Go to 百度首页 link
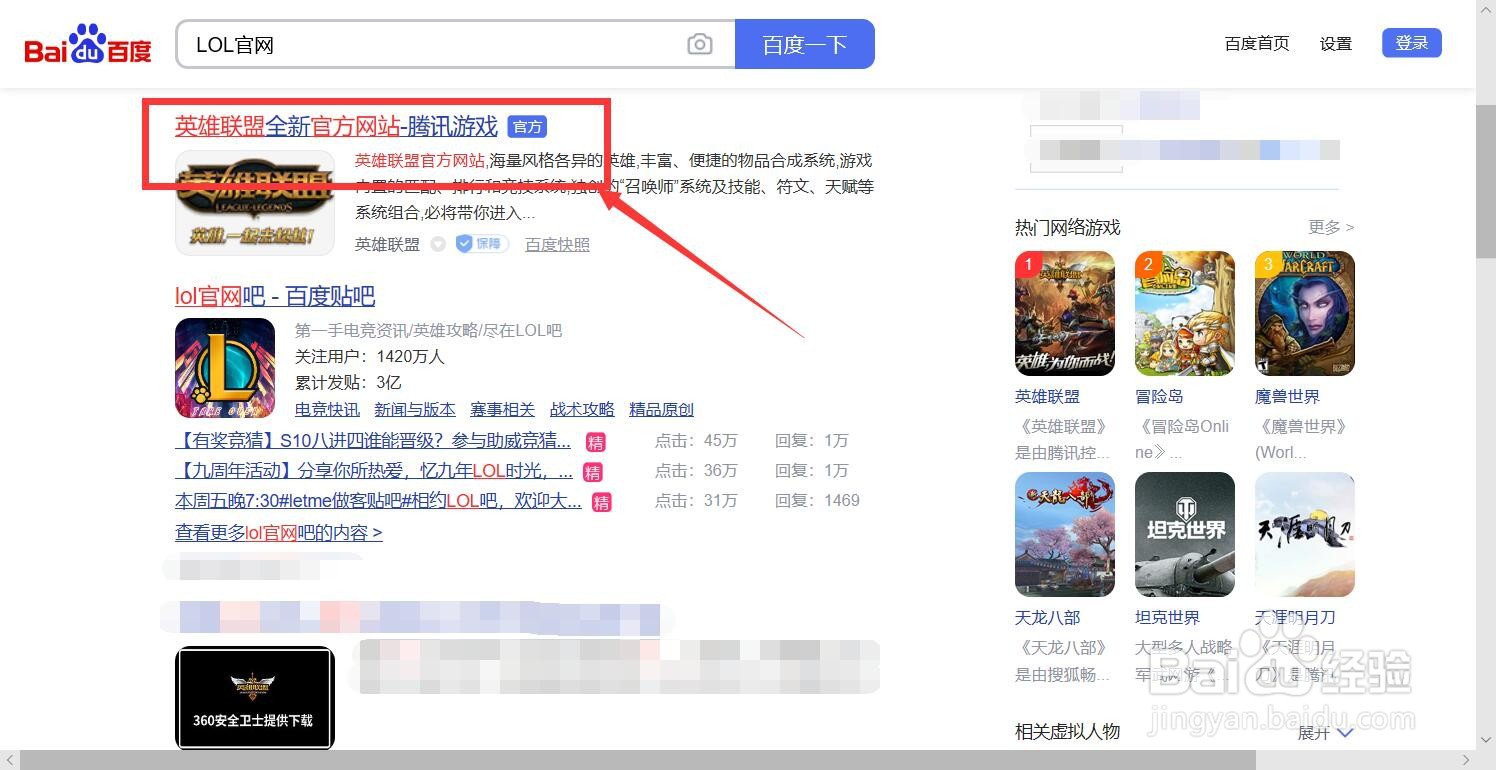1496x770 pixels. point(1257,44)
